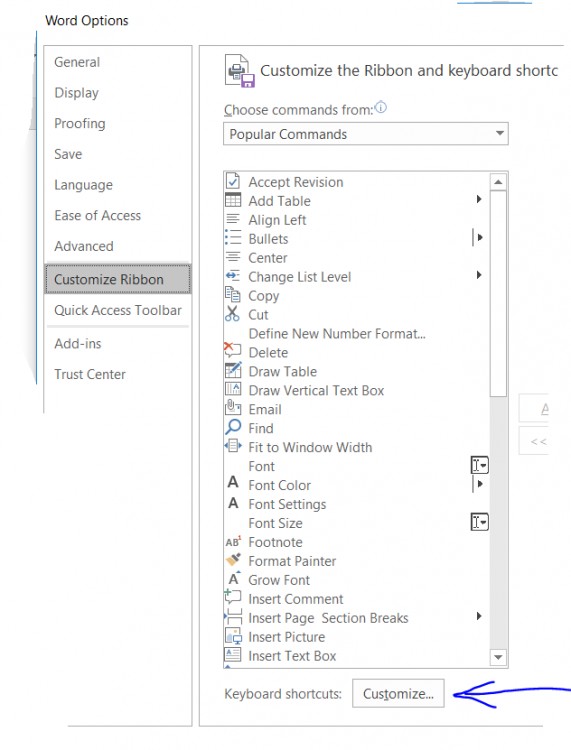
Task: Open the Choose commands from dropdown
Action: (x=365, y=133)
